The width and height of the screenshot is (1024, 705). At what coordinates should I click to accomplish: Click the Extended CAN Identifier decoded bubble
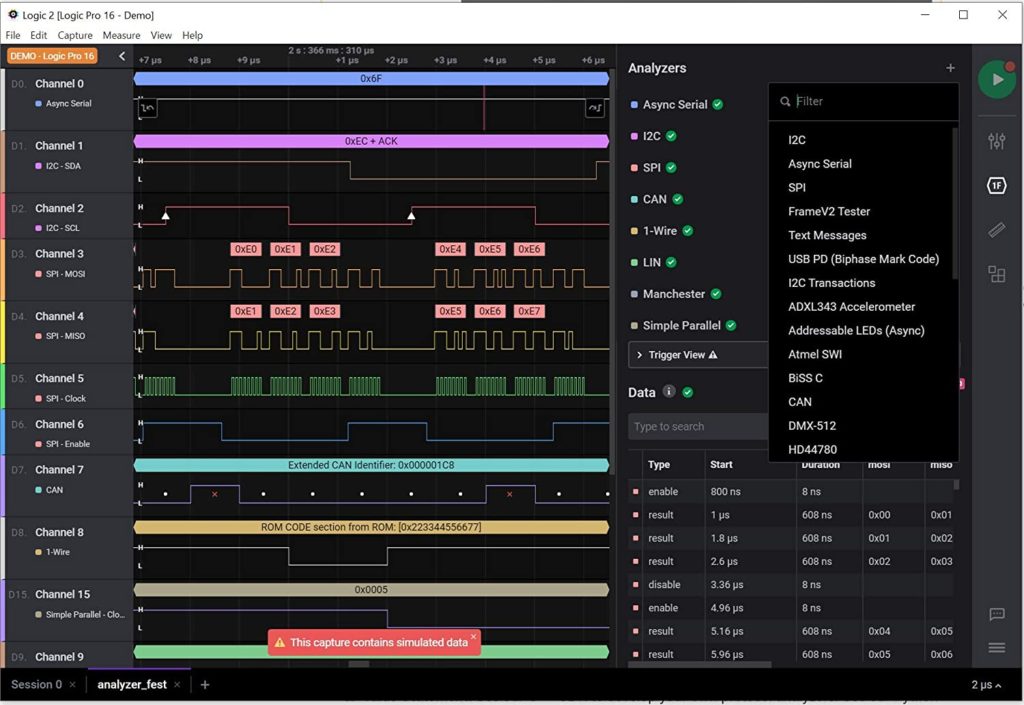(x=371, y=465)
